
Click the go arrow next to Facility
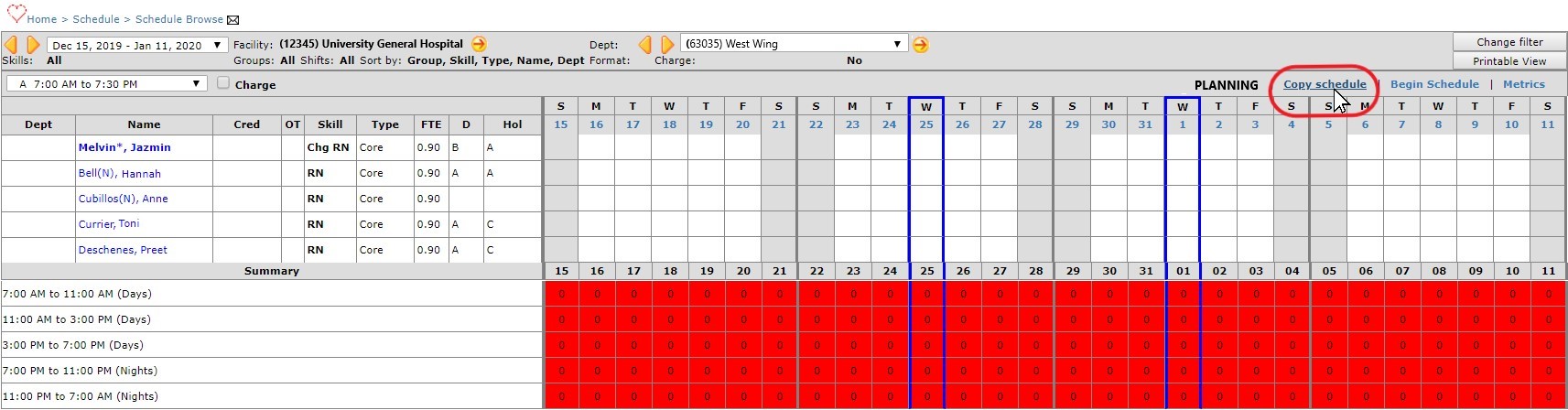pyautogui.click(x=479, y=44)
